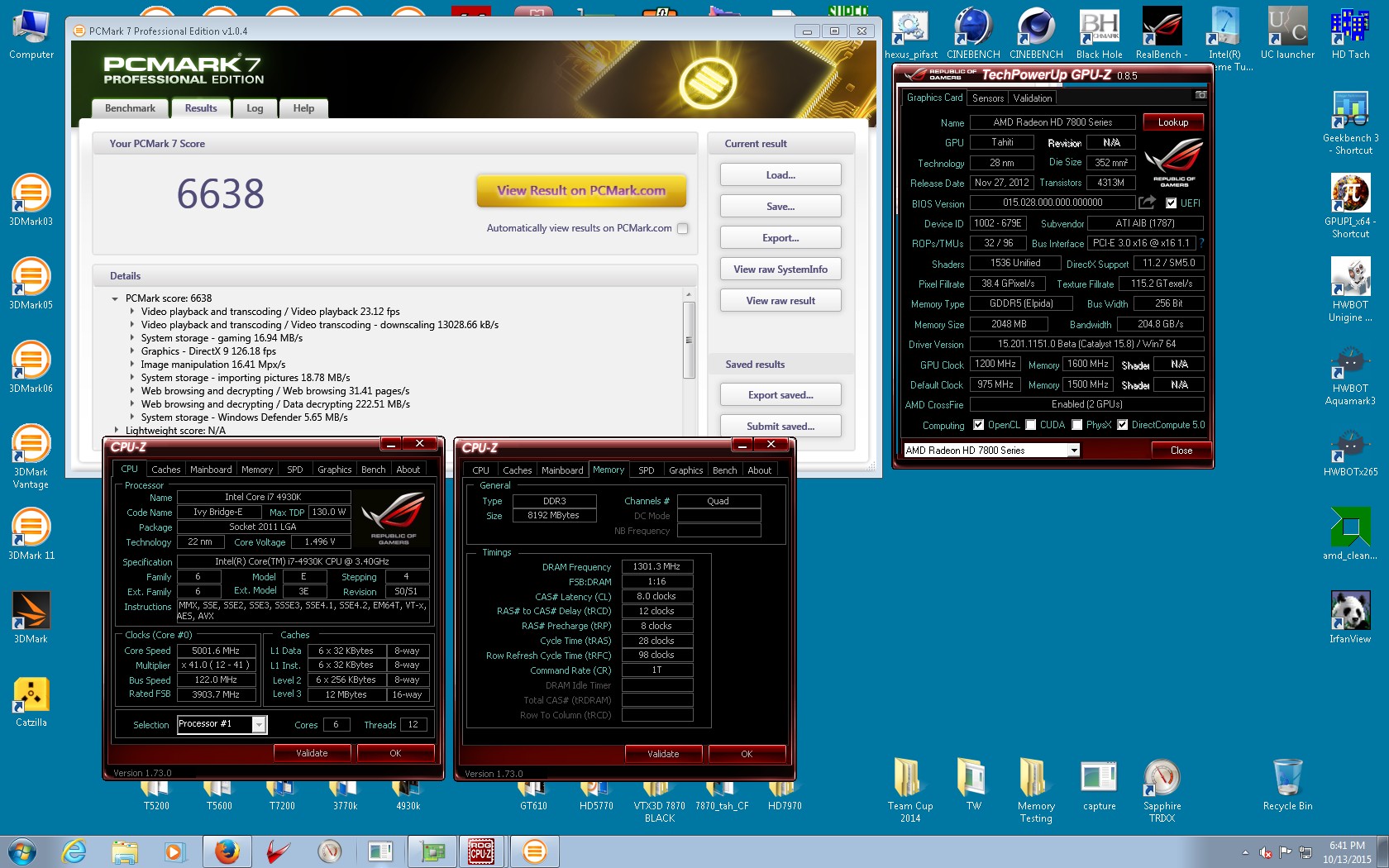Open the Memory Testing folder
Viewport: 1389px width, 868px height.
1036,791
